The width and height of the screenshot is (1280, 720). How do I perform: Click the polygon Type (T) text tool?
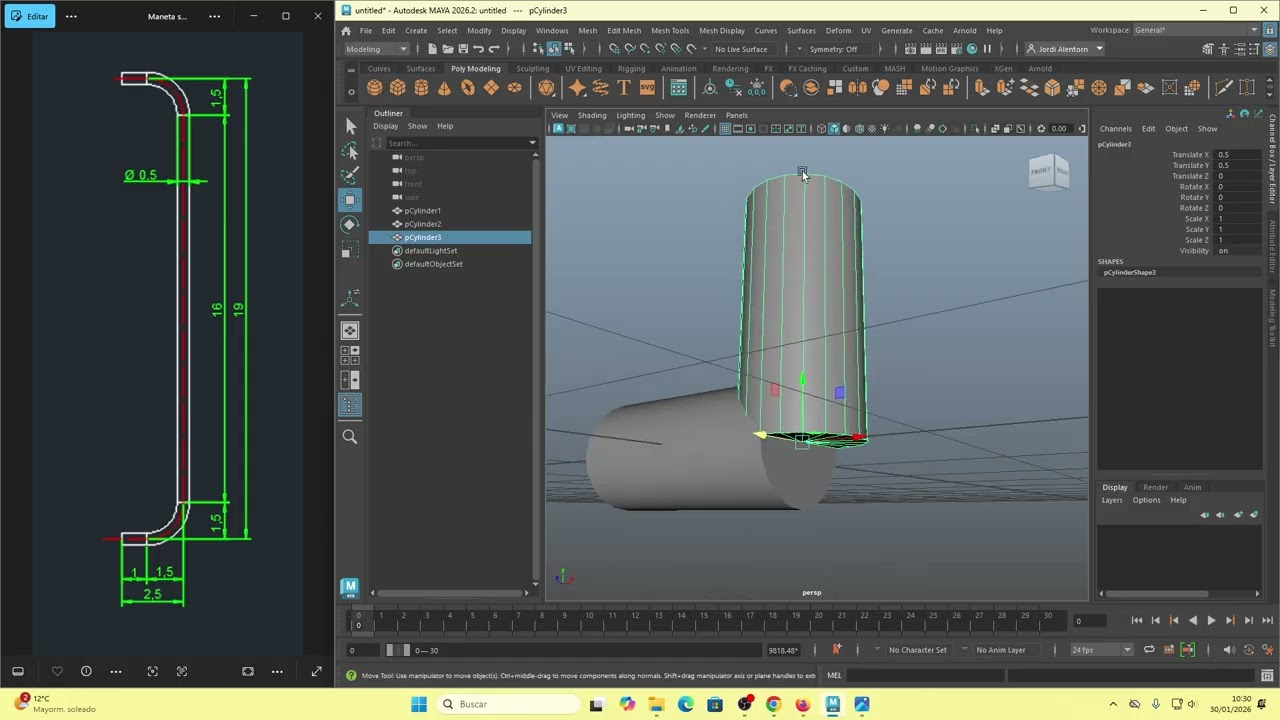(624, 88)
